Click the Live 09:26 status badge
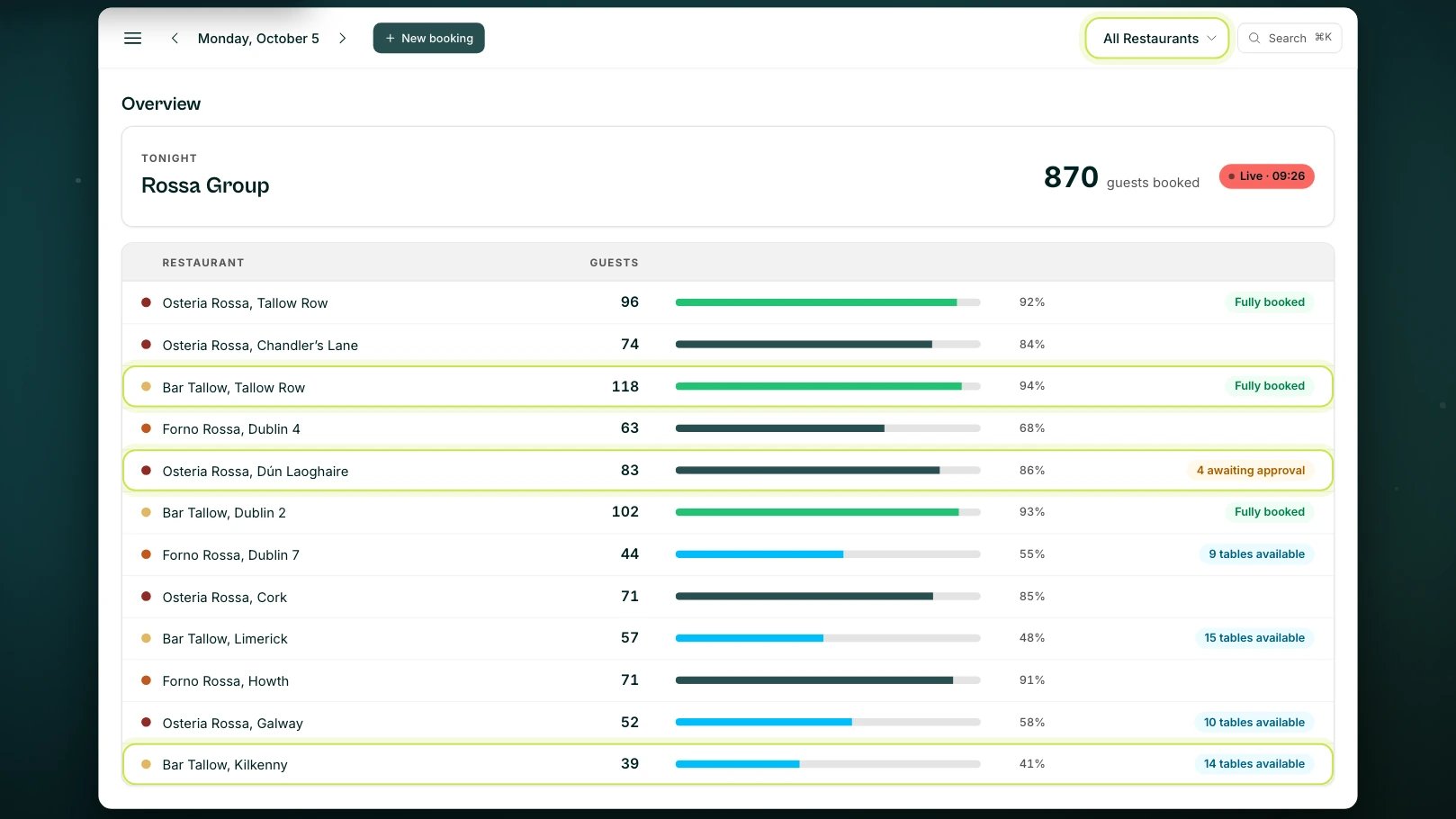This screenshot has width=1456, height=819. coord(1266,176)
